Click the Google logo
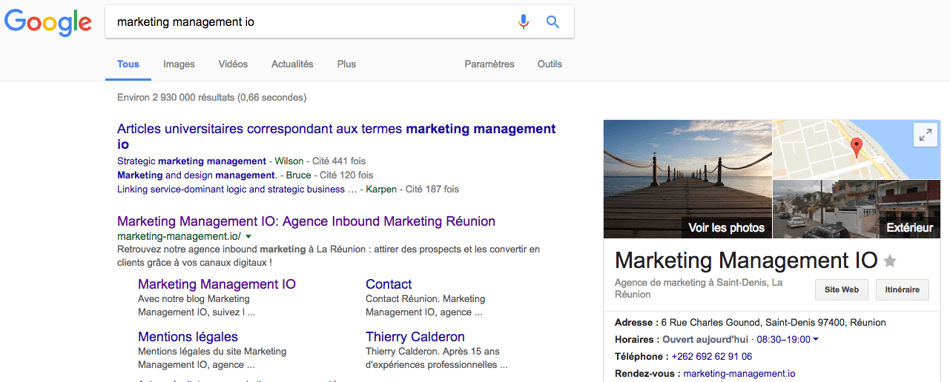950x382 pixels. coord(48,23)
